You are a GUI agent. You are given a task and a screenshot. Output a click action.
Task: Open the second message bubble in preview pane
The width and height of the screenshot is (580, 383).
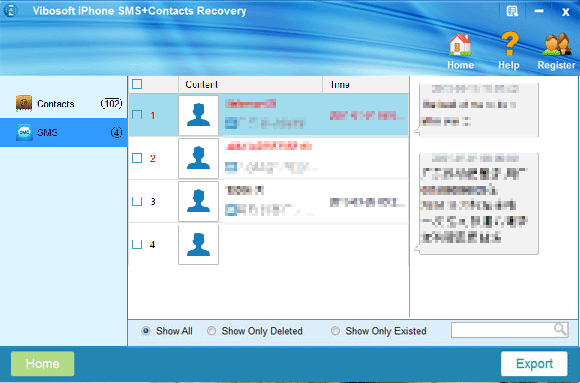[478, 204]
